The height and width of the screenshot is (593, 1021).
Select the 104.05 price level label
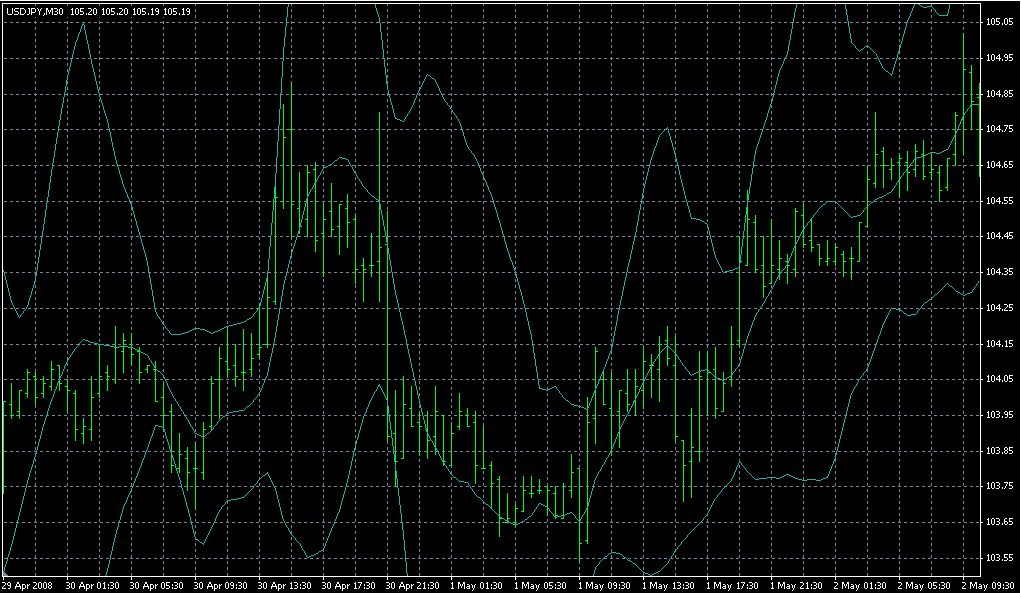tap(999, 379)
